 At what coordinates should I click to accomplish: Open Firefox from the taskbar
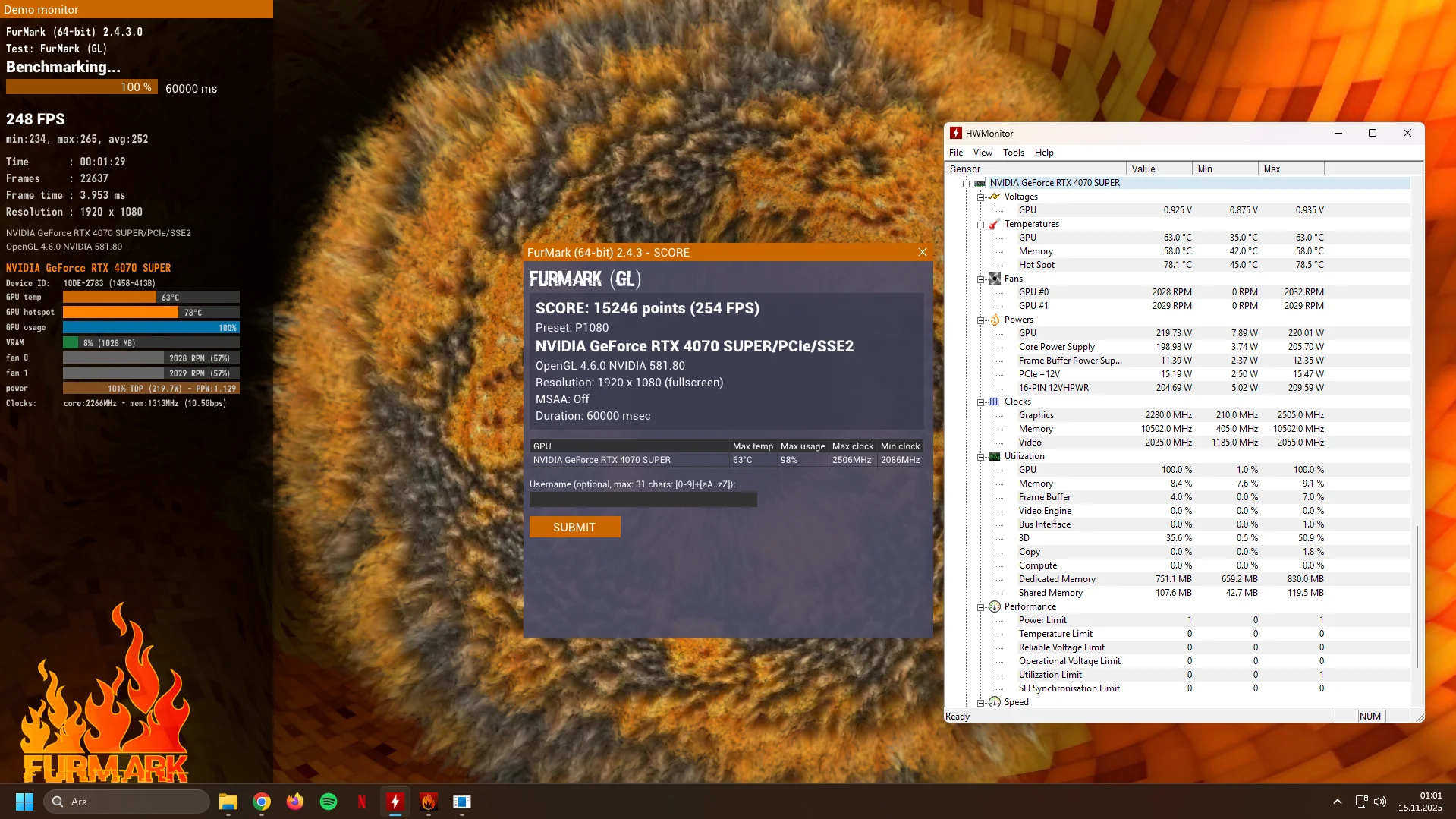295,802
